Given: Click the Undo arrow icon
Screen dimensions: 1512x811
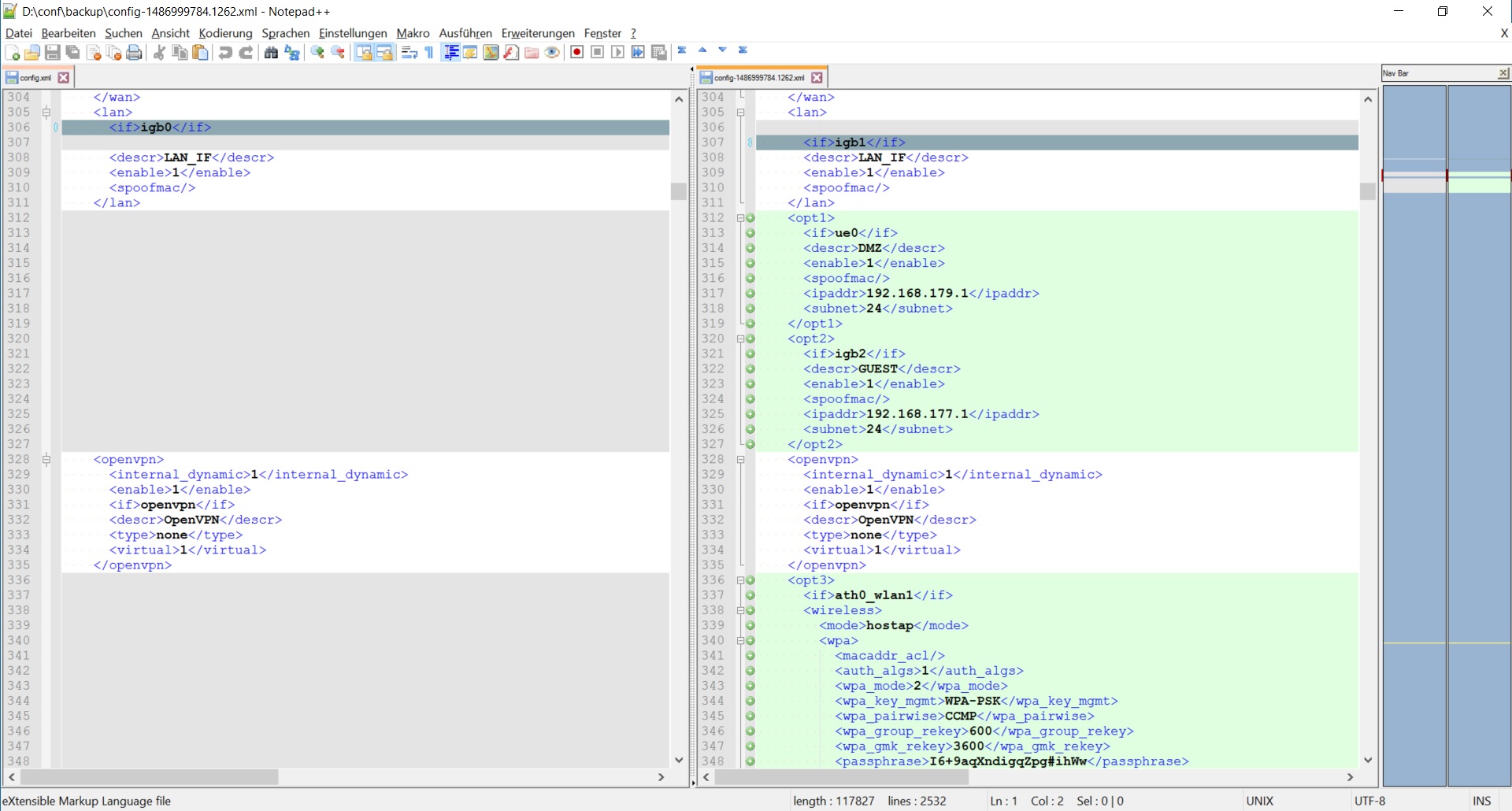Looking at the screenshot, I should pos(225,53).
